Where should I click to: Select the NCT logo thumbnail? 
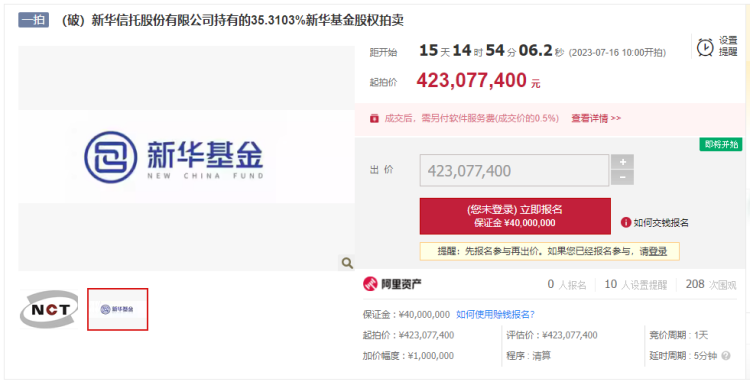click(x=49, y=309)
